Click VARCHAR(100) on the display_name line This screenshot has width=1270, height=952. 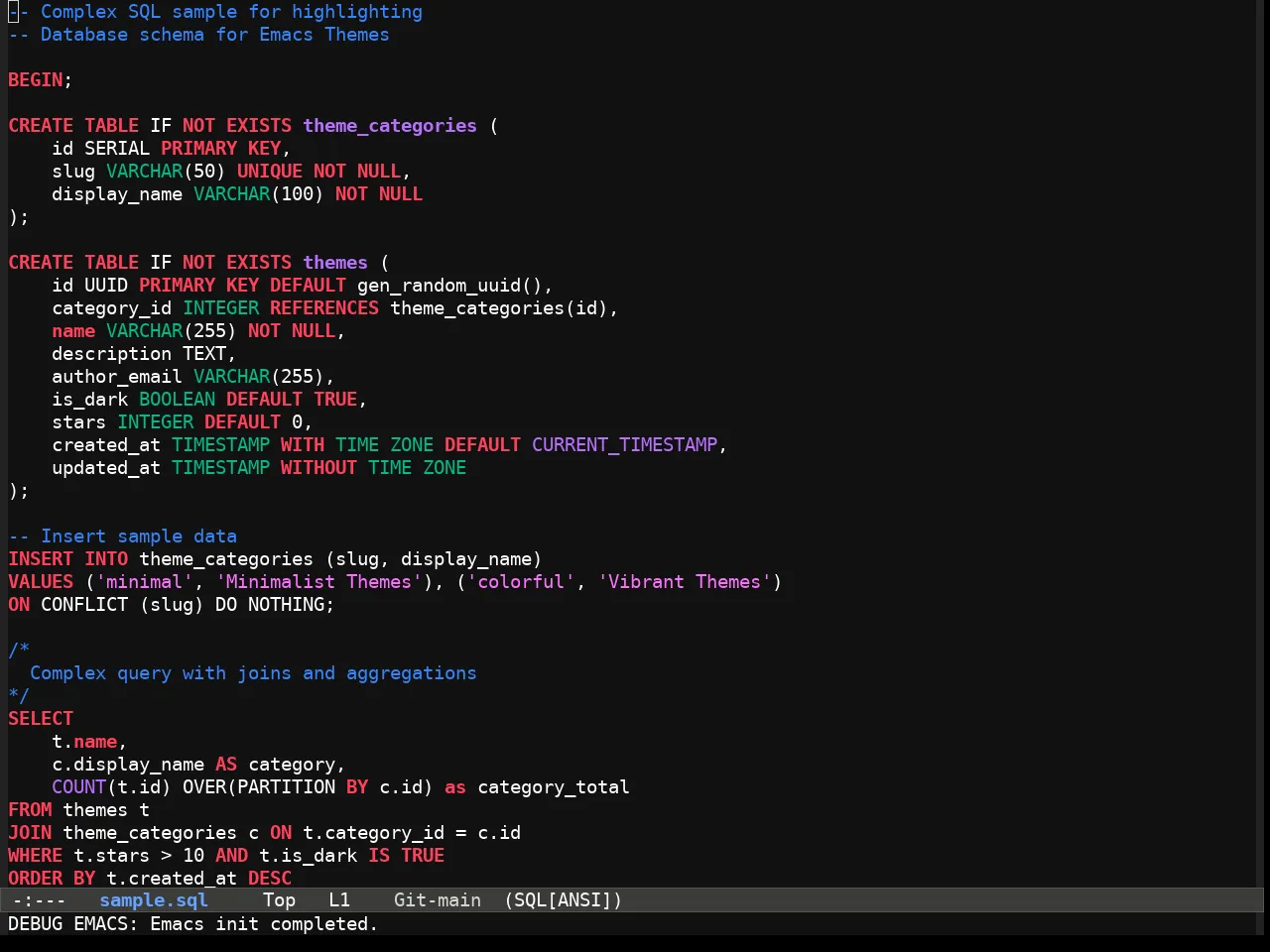point(259,194)
